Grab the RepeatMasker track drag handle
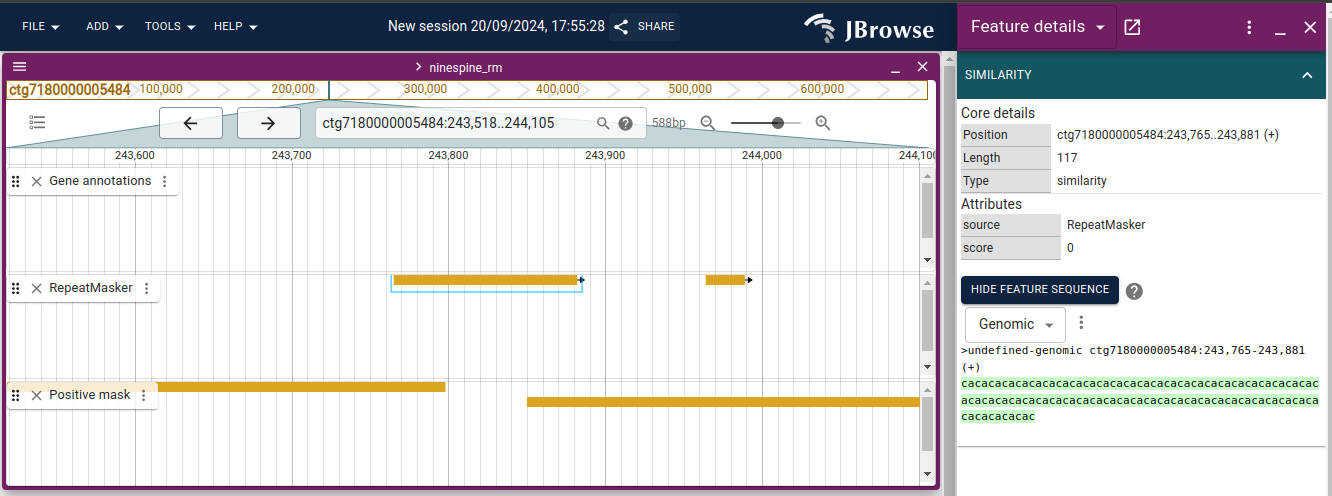Image resolution: width=1332 pixels, height=496 pixels. [x=16, y=288]
